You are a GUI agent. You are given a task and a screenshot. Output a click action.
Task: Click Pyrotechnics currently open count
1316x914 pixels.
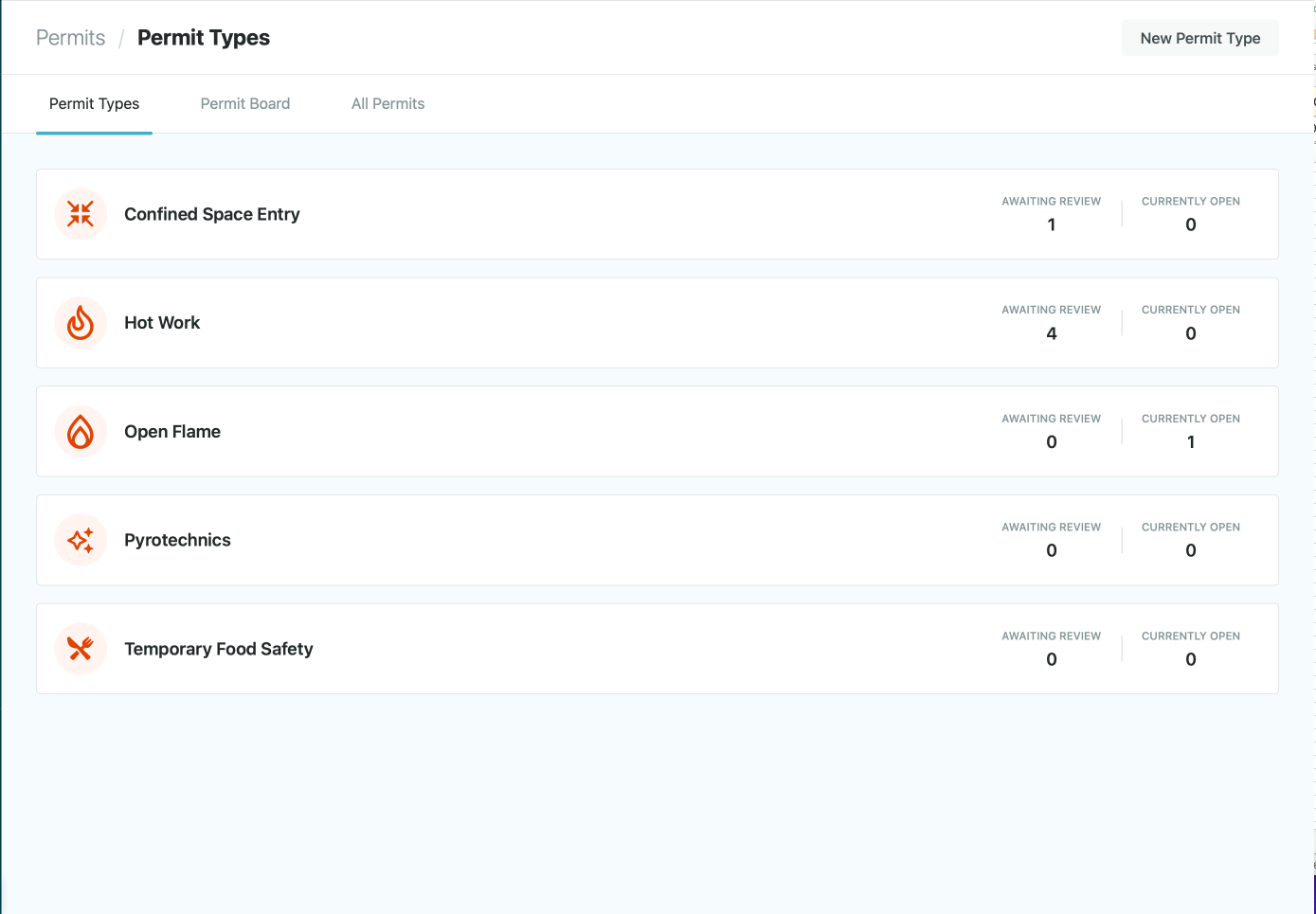click(x=1190, y=550)
